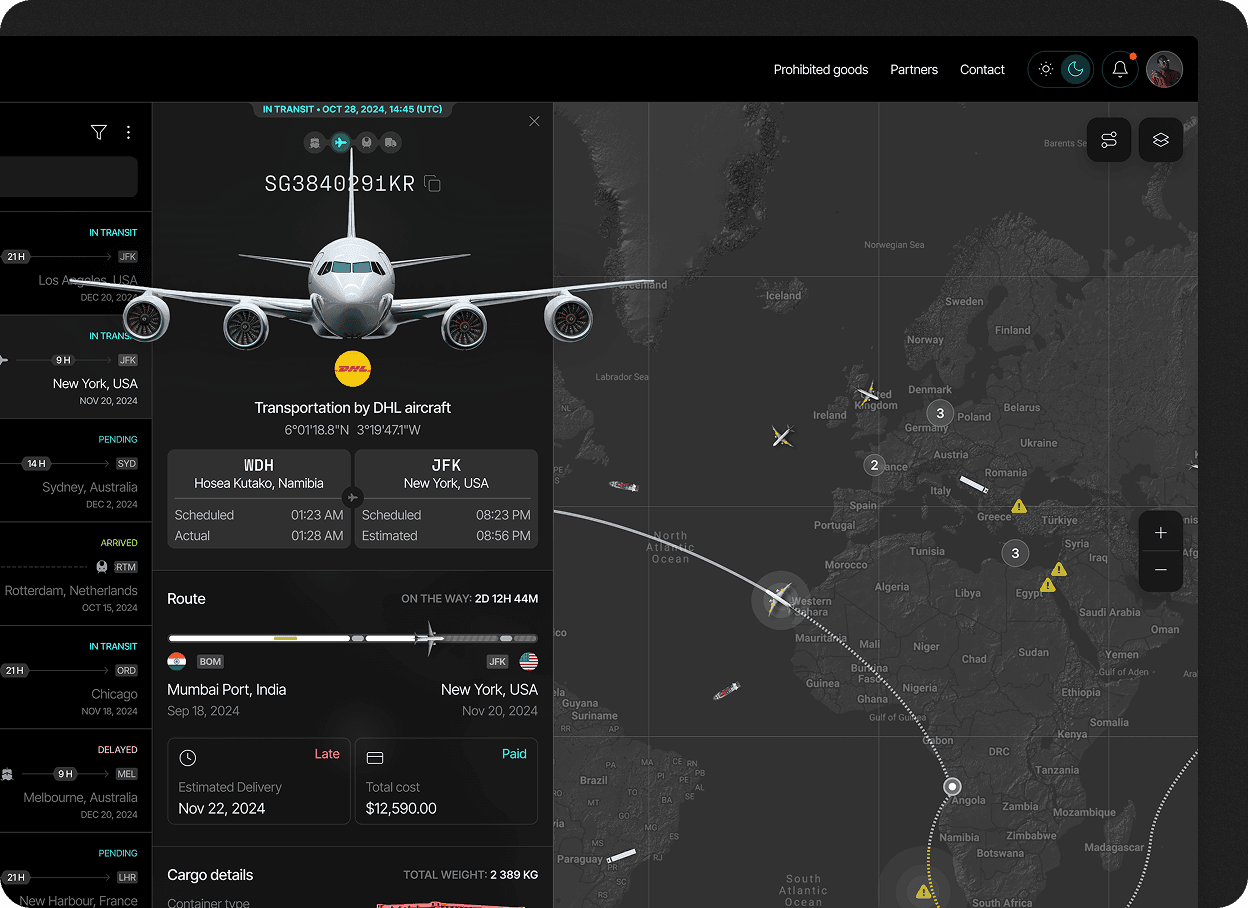This screenshot has width=1248, height=908.
Task: Open Prohibited goods page
Action: (x=821, y=69)
